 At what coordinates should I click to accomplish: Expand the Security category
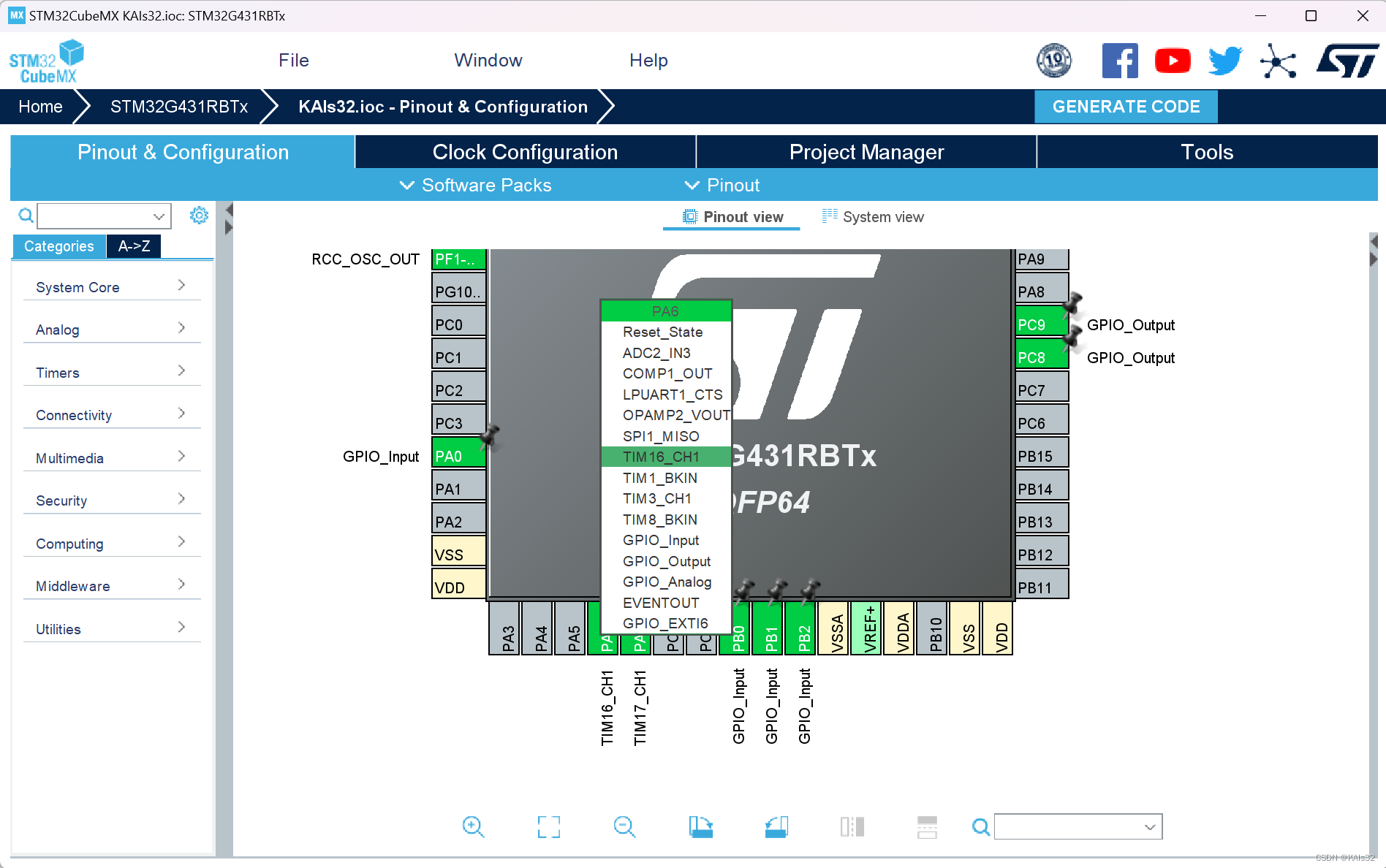coord(112,500)
